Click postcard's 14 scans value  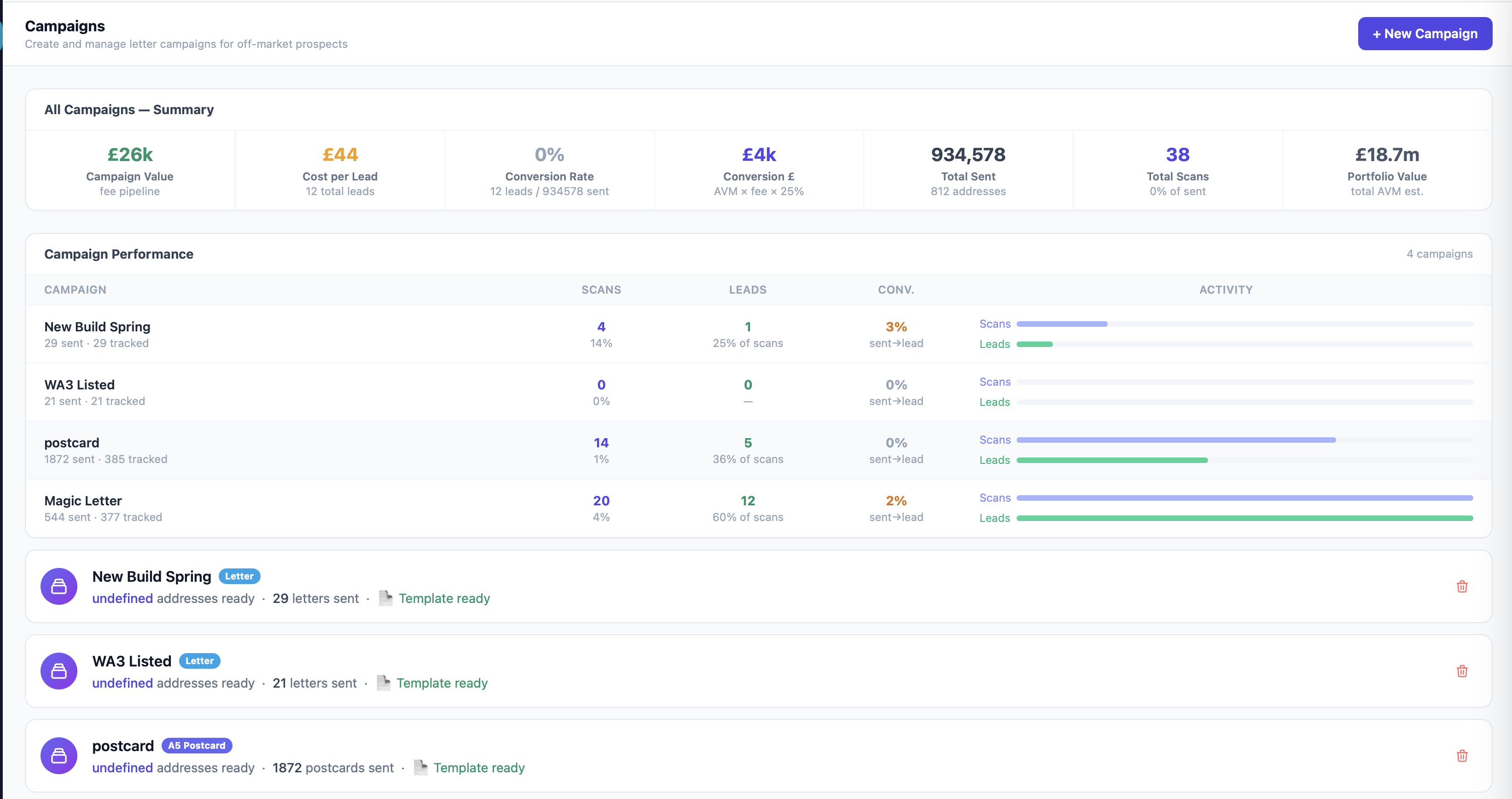coord(601,442)
